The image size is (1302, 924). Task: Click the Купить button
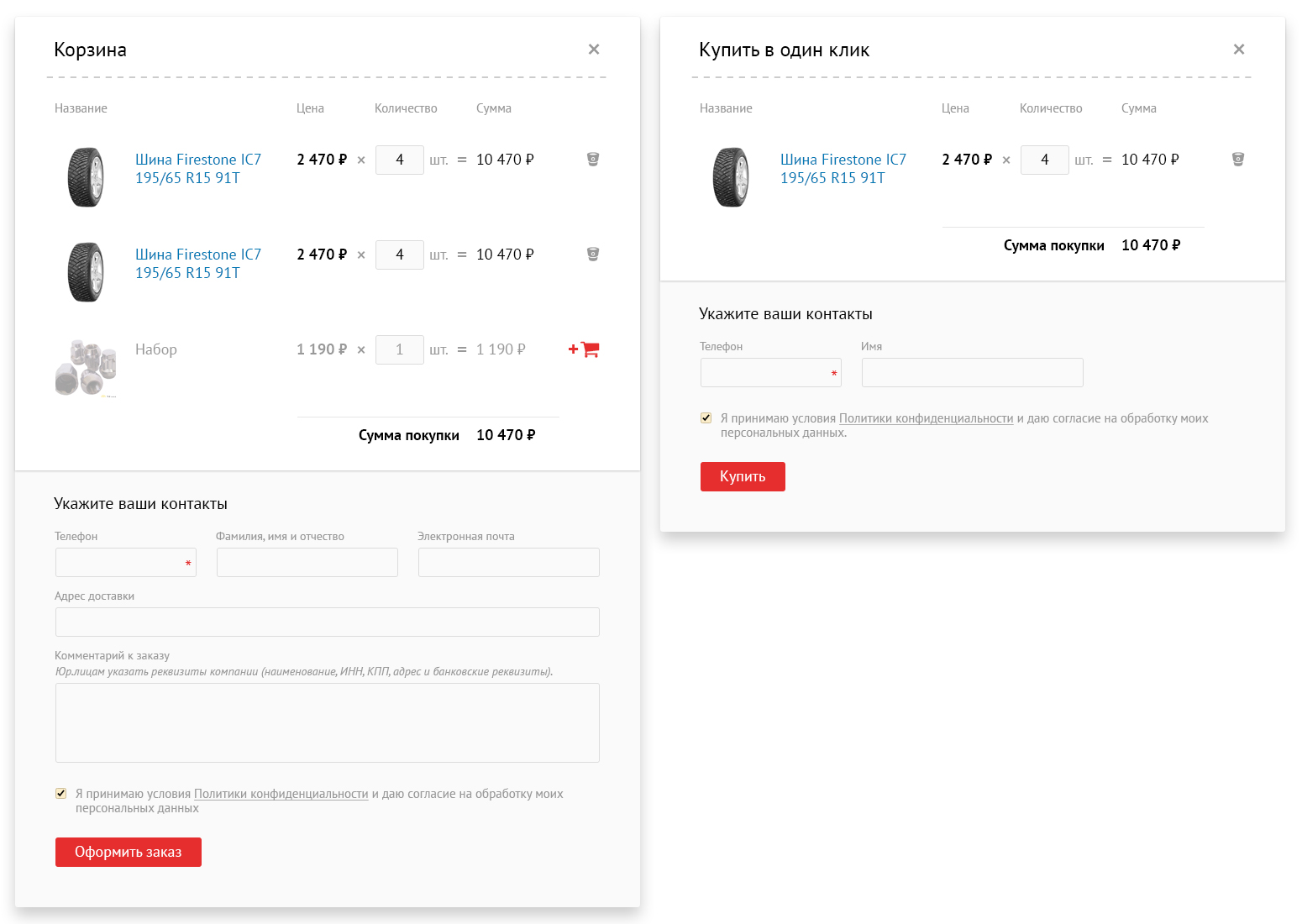click(743, 477)
